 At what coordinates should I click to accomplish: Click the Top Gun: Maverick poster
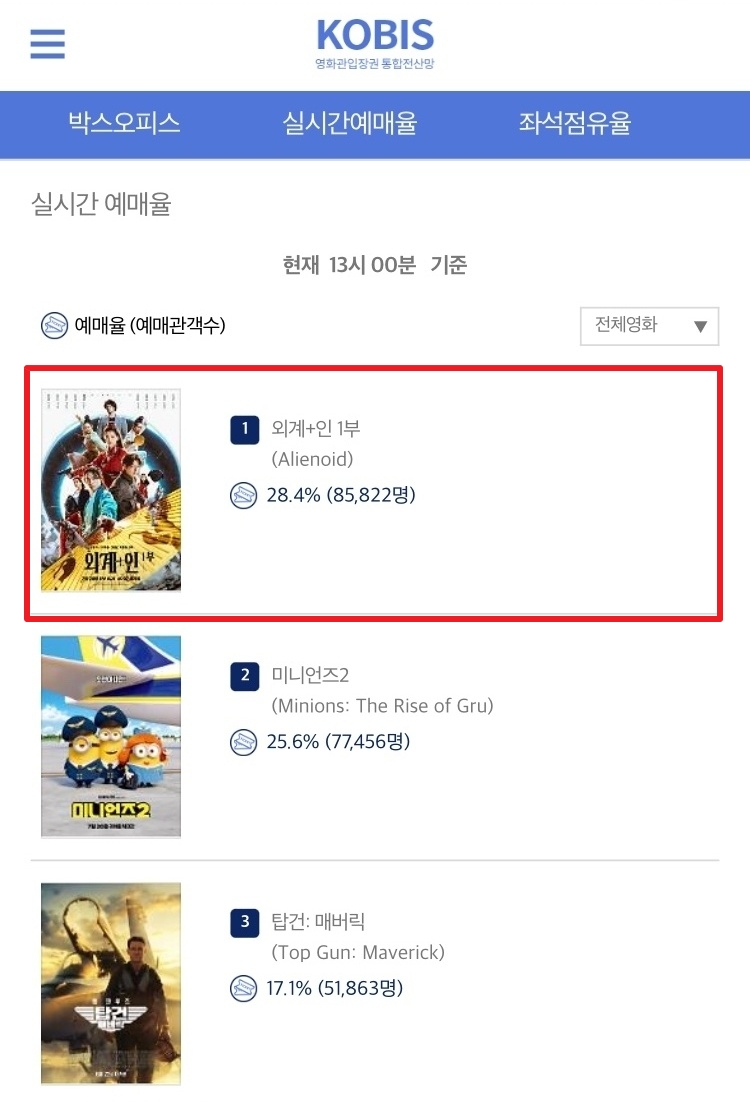(111, 983)
